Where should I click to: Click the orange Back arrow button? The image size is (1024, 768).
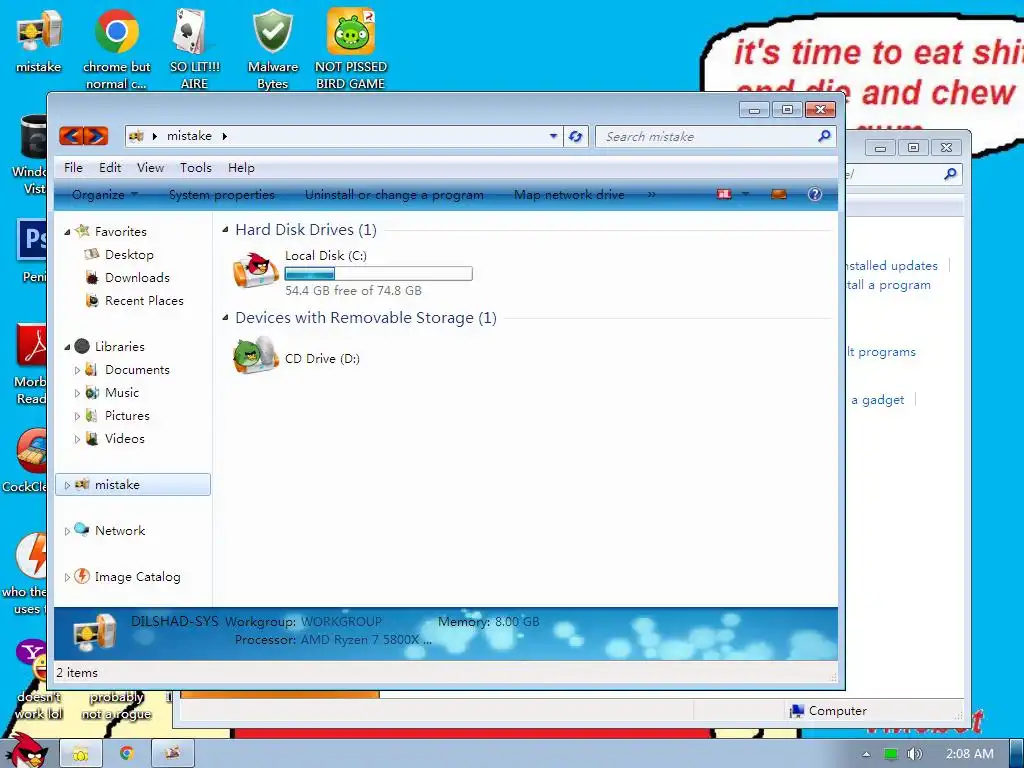click(71, 136)
